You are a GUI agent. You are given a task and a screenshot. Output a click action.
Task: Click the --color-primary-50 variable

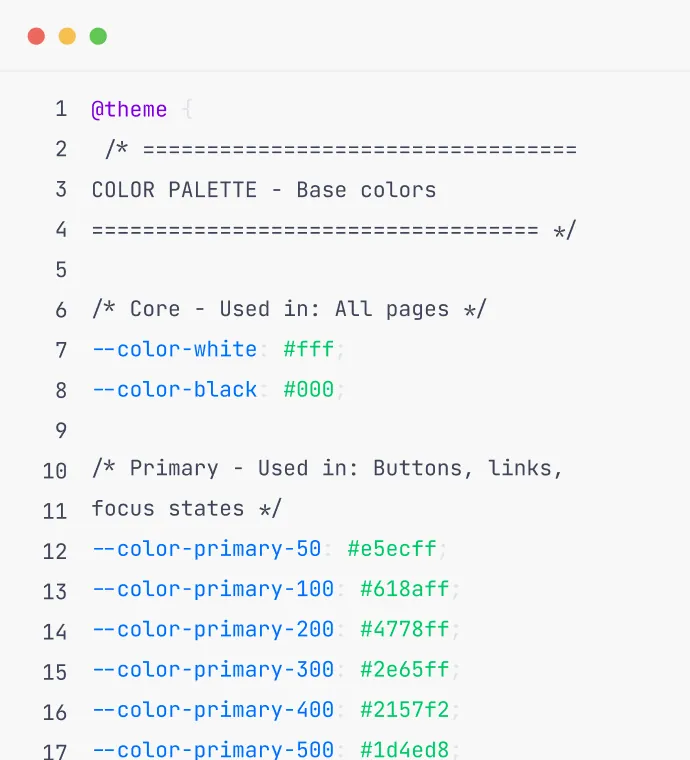(x=207, y=550)
